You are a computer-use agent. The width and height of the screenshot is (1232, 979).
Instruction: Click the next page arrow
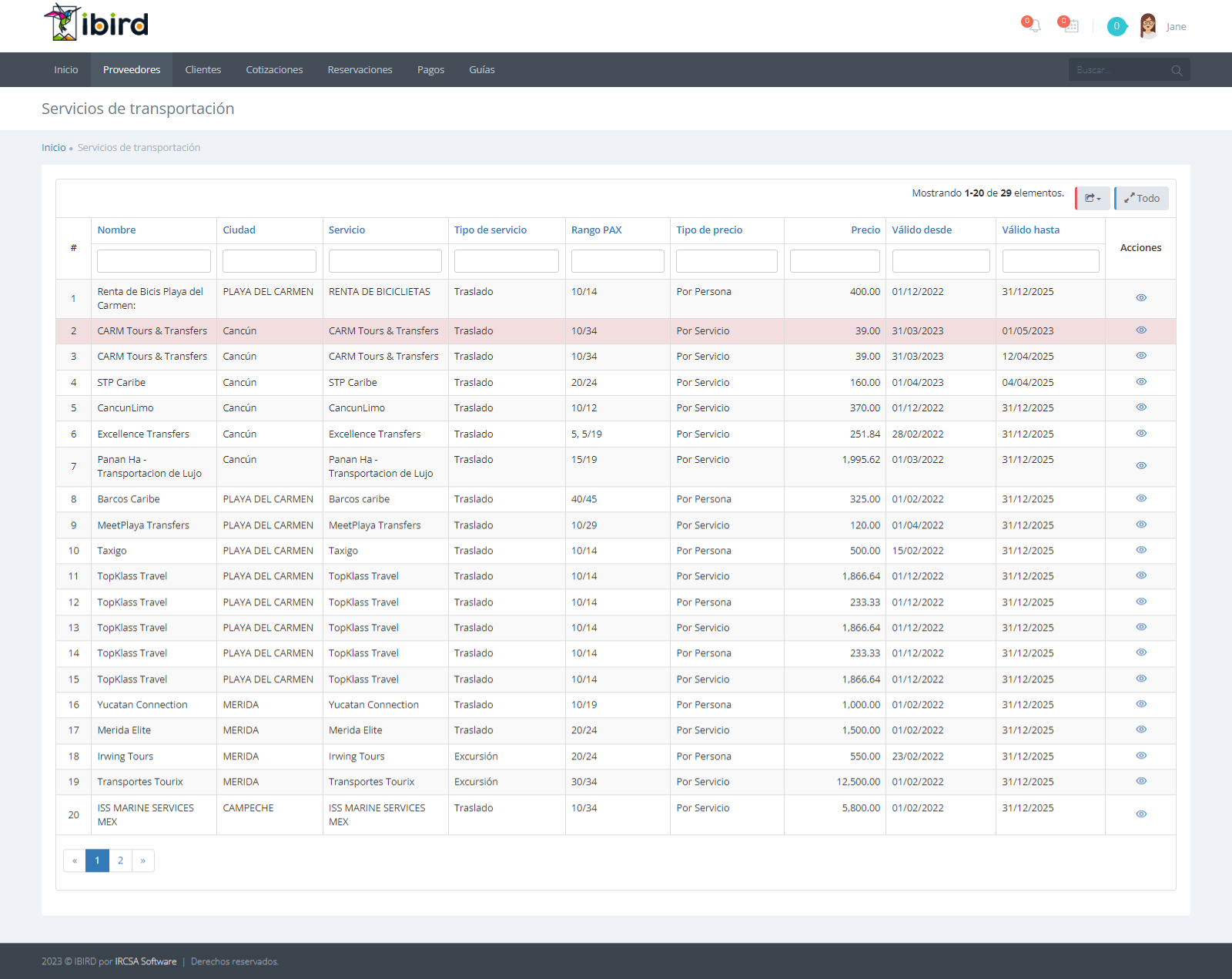[143, 860]
